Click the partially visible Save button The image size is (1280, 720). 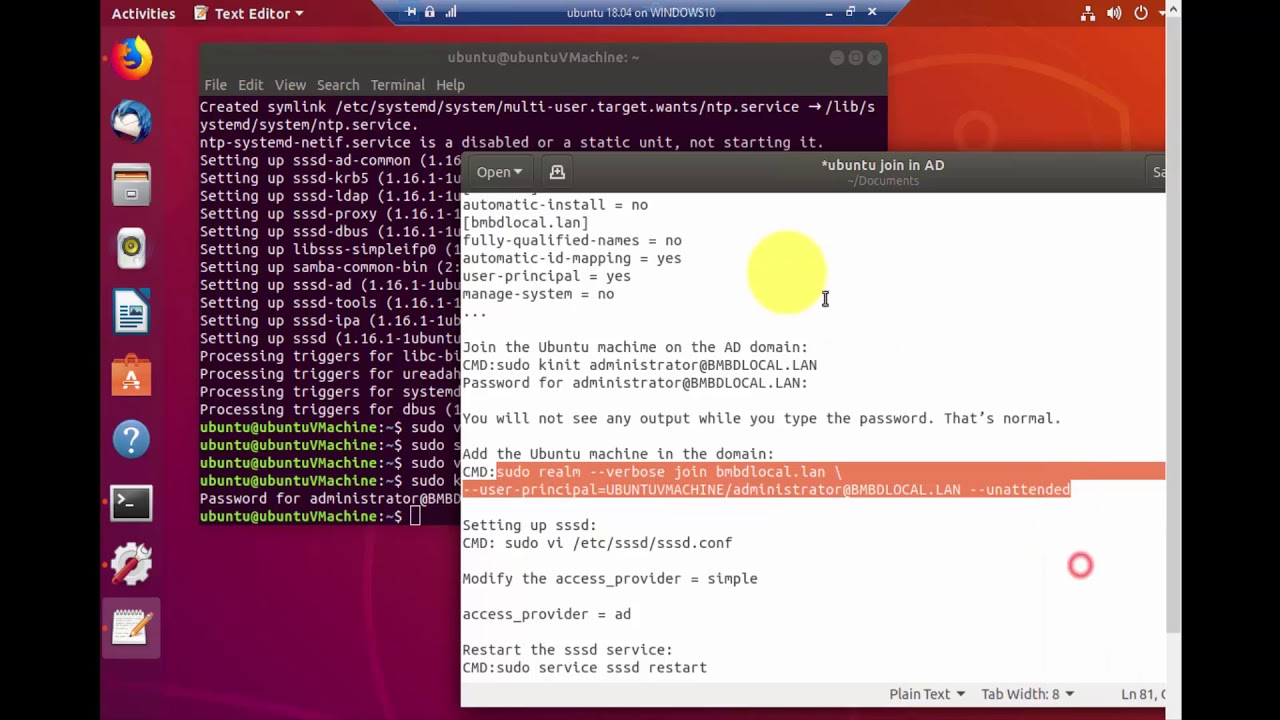pyautogui.click(x=1158, y=172)
